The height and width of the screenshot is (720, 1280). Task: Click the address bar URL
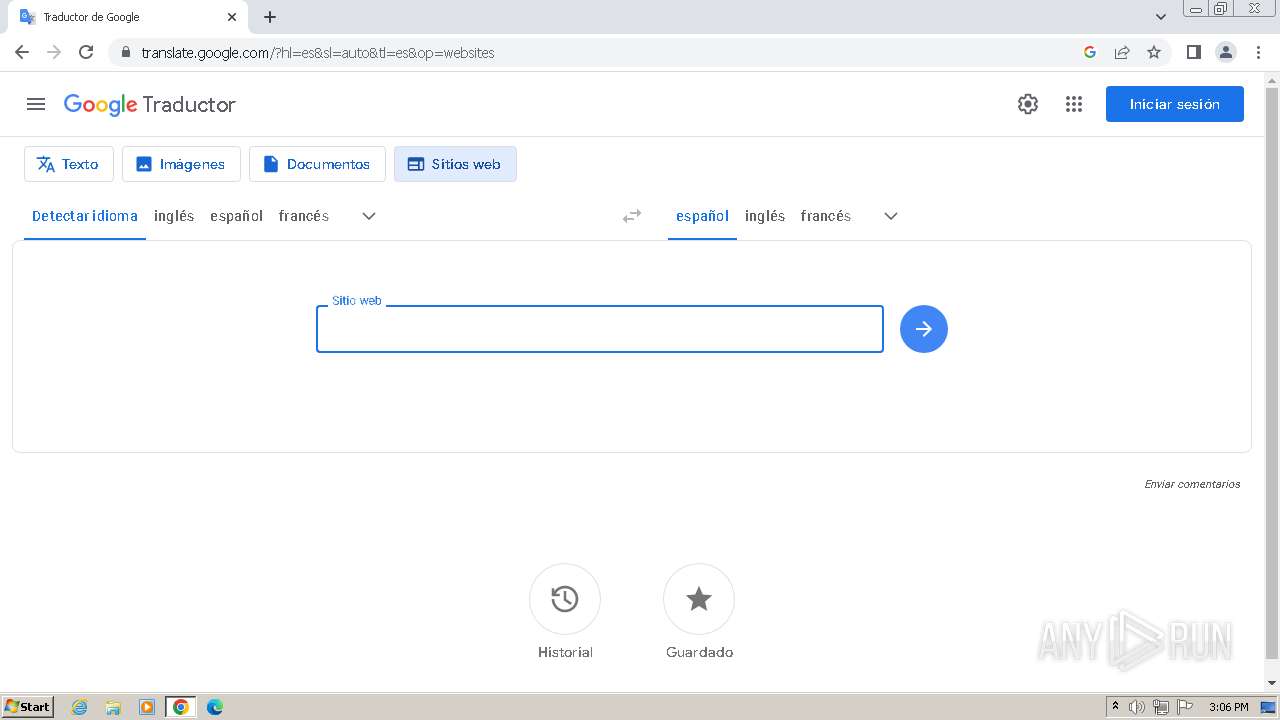[x=318, y=53]
